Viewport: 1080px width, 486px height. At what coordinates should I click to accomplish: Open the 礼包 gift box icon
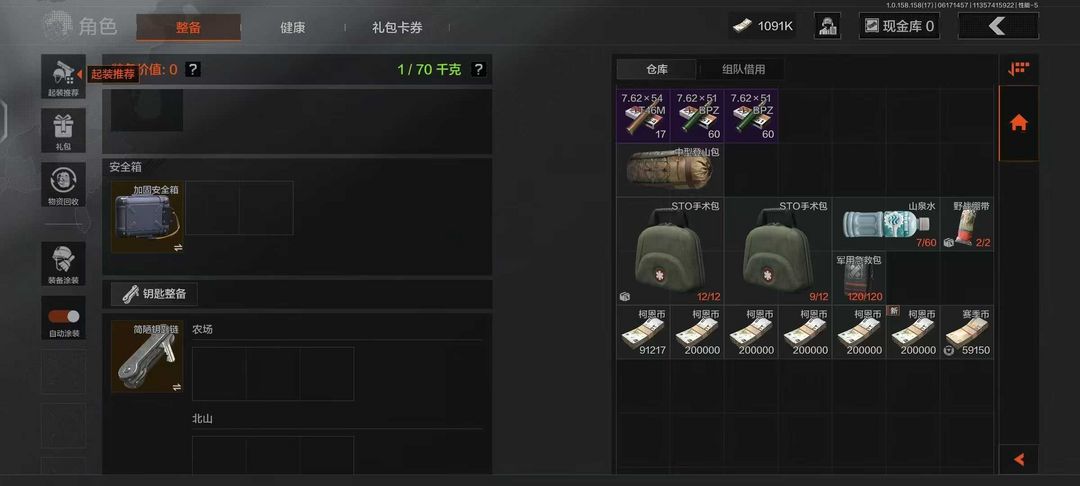coord(63,130)
